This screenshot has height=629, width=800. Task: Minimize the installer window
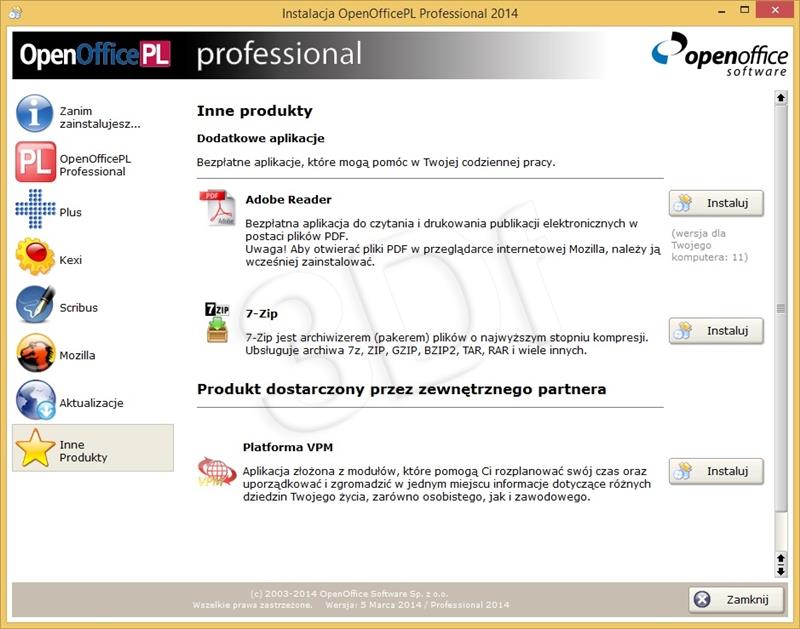(x=722, y=11)
